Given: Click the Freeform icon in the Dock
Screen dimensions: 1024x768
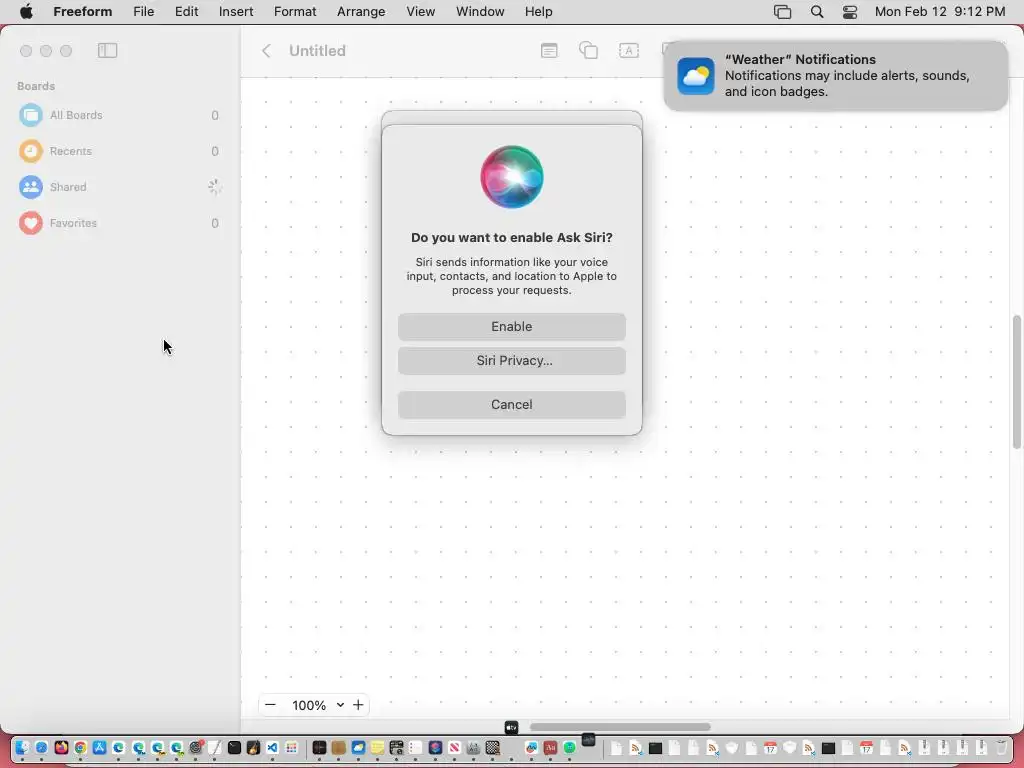Looking at the screenshot, I should pyautogui.click(x=532, y=747).
